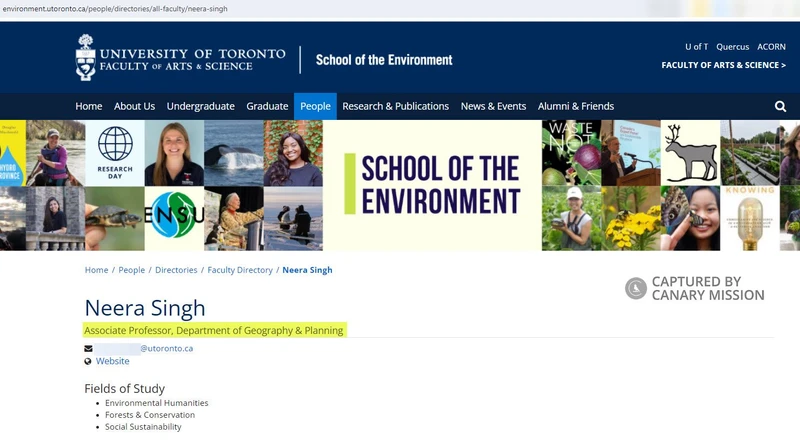Screen dimensions: 800x442
Task: Click the Neera Singh page heading
Action: click(145, 308)
